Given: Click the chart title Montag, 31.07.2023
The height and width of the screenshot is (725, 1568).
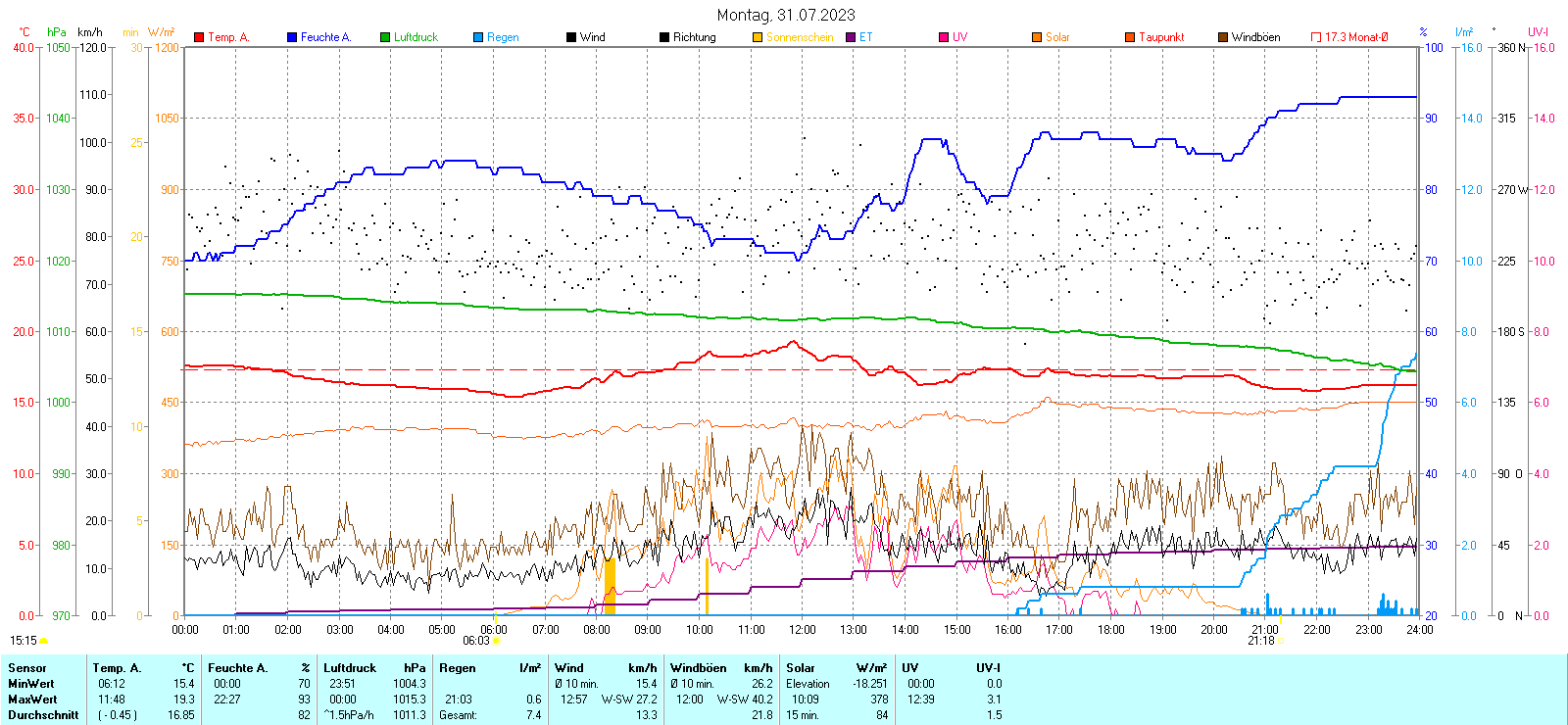Looking at the screenshot, I should (x=785, y=15).
